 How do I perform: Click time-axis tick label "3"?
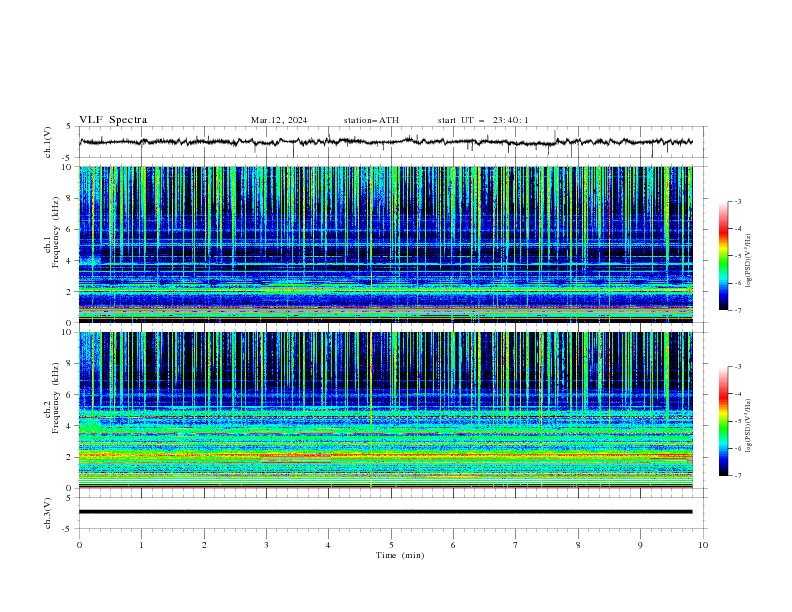point(266,545)
